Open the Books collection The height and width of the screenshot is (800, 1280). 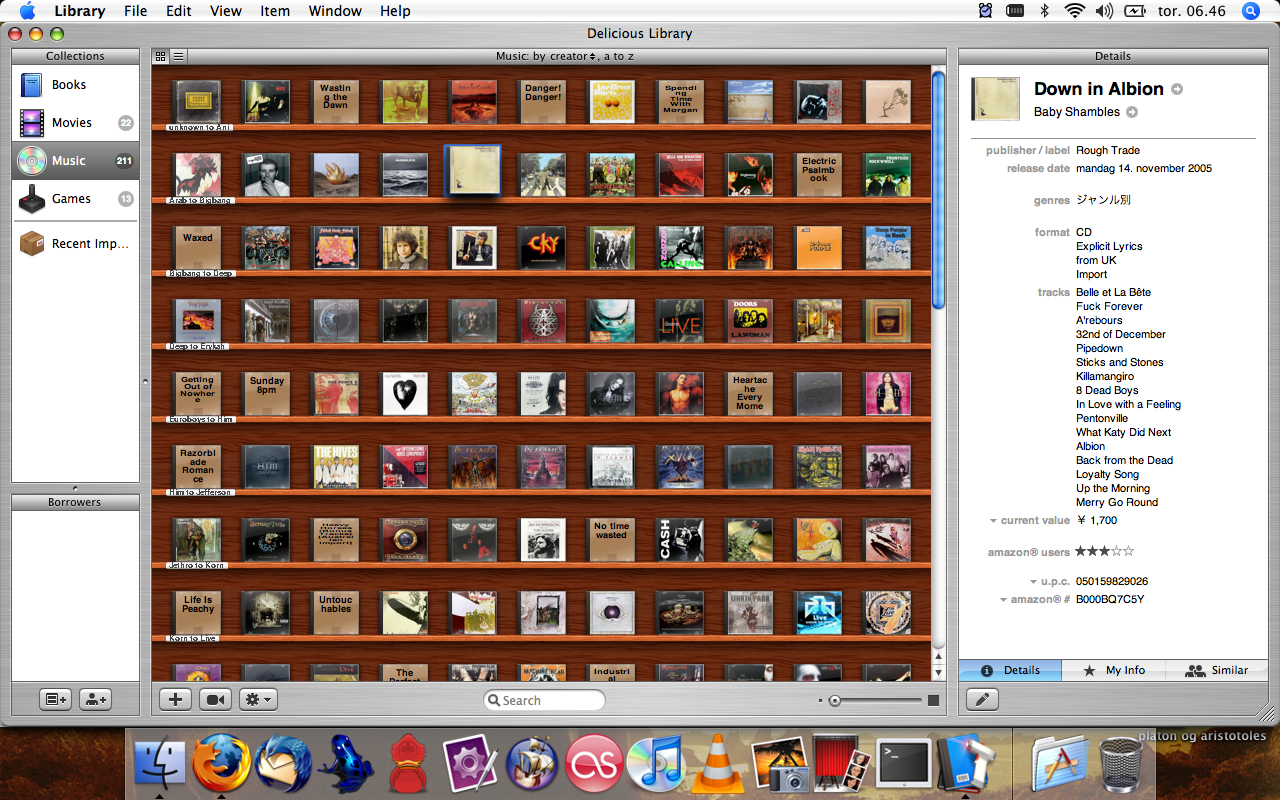(75, 85)
